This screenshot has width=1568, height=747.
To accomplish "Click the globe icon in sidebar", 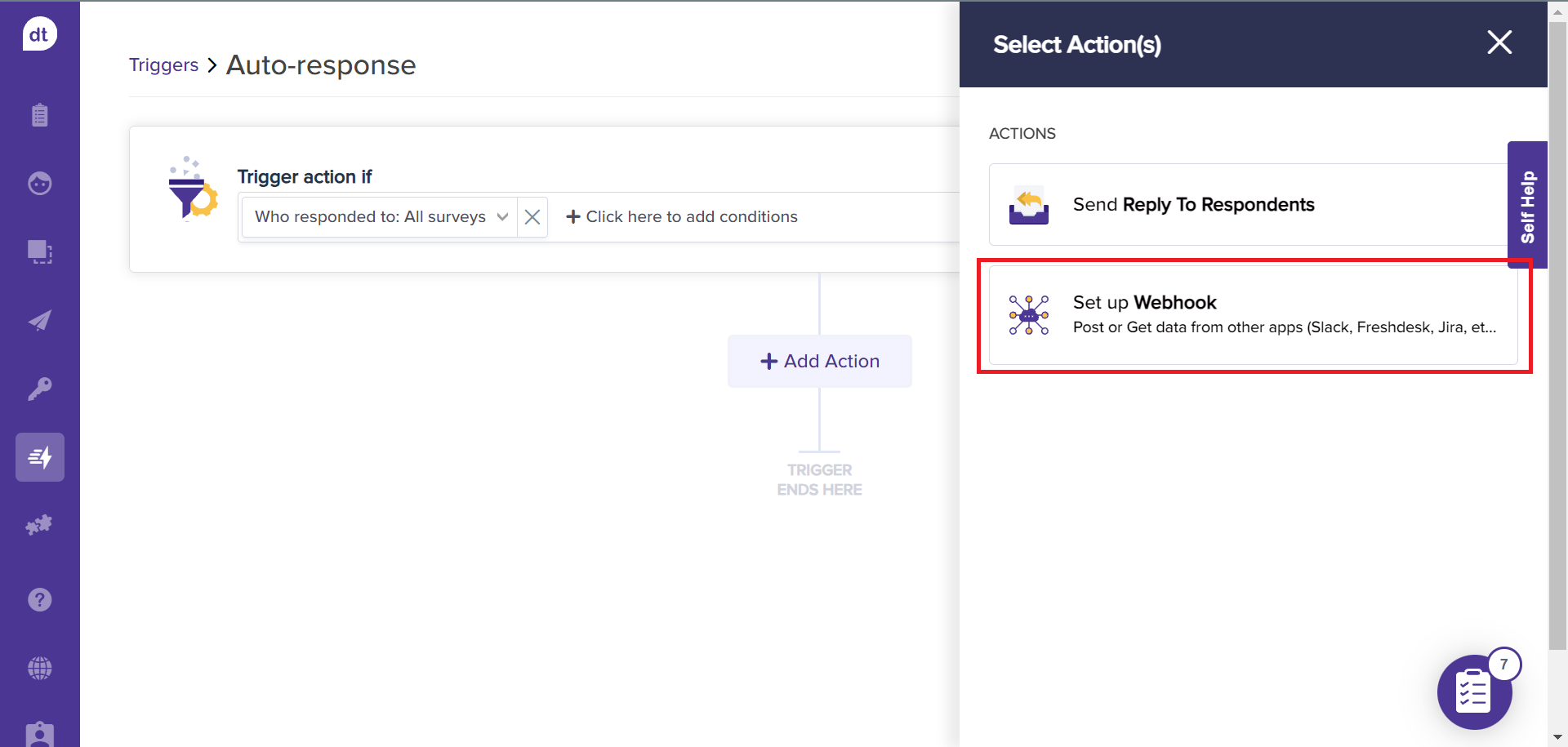I will pyautogui.click(x=39, y=669).
